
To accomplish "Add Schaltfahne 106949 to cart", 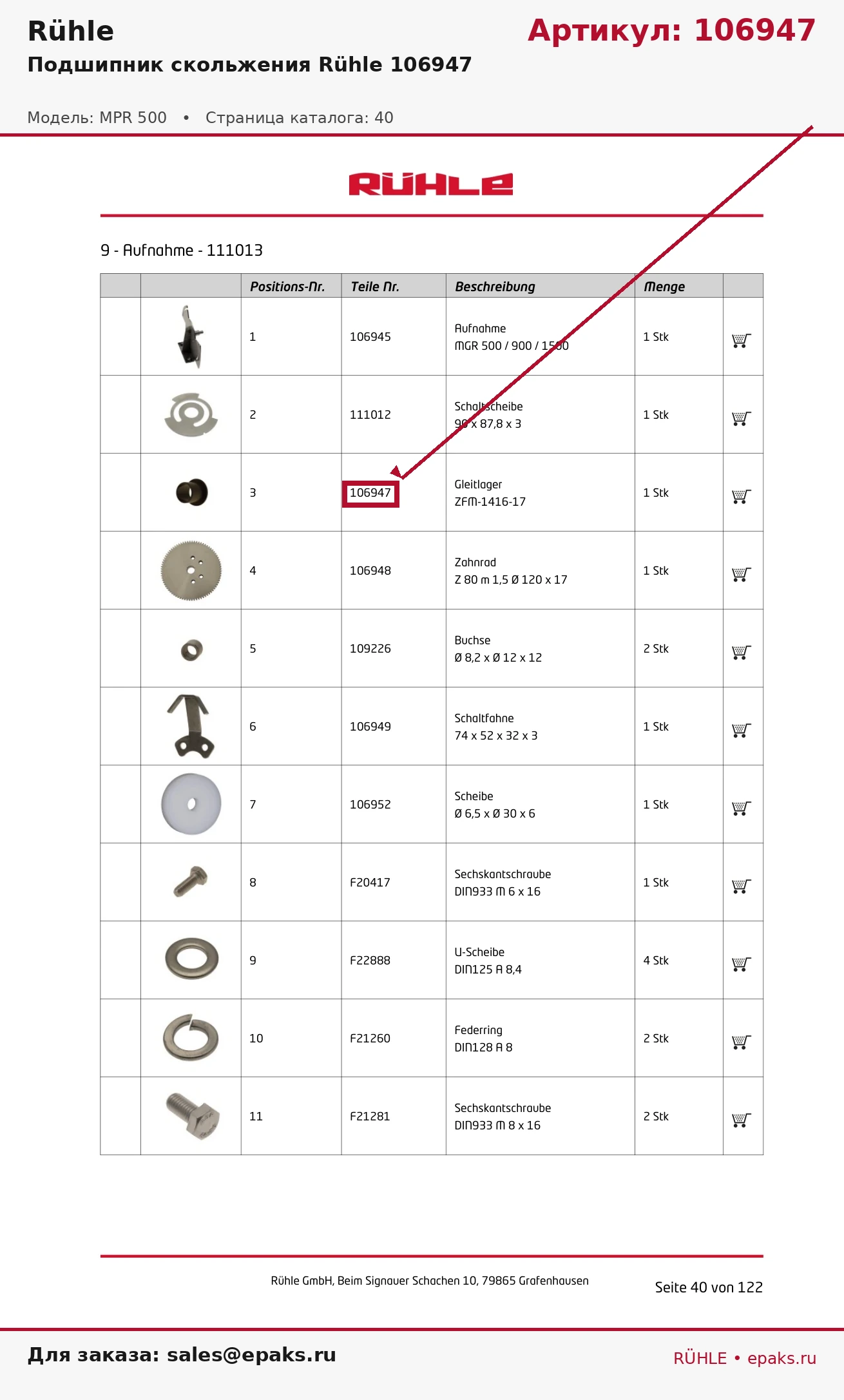I will click(742, 730).
